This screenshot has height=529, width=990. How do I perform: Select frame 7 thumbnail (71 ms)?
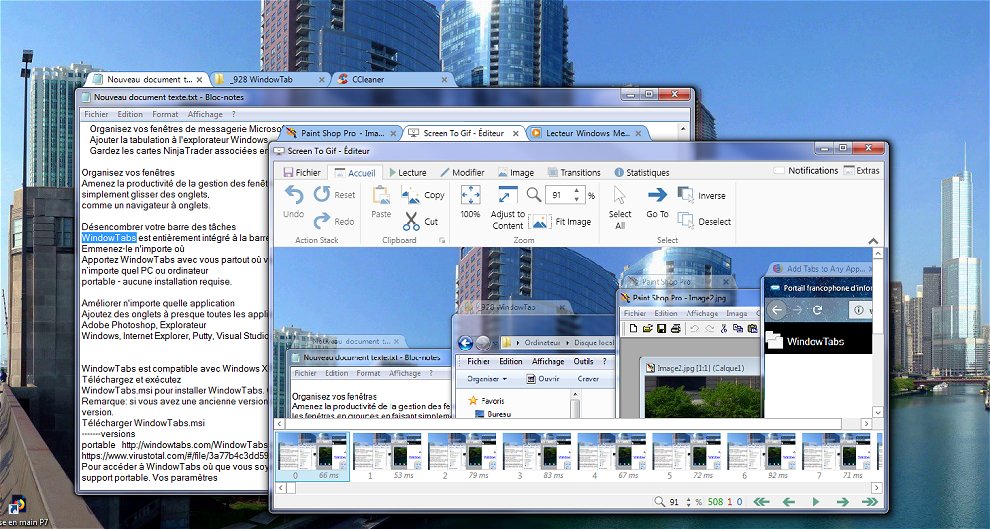click(x=837, y=456)
